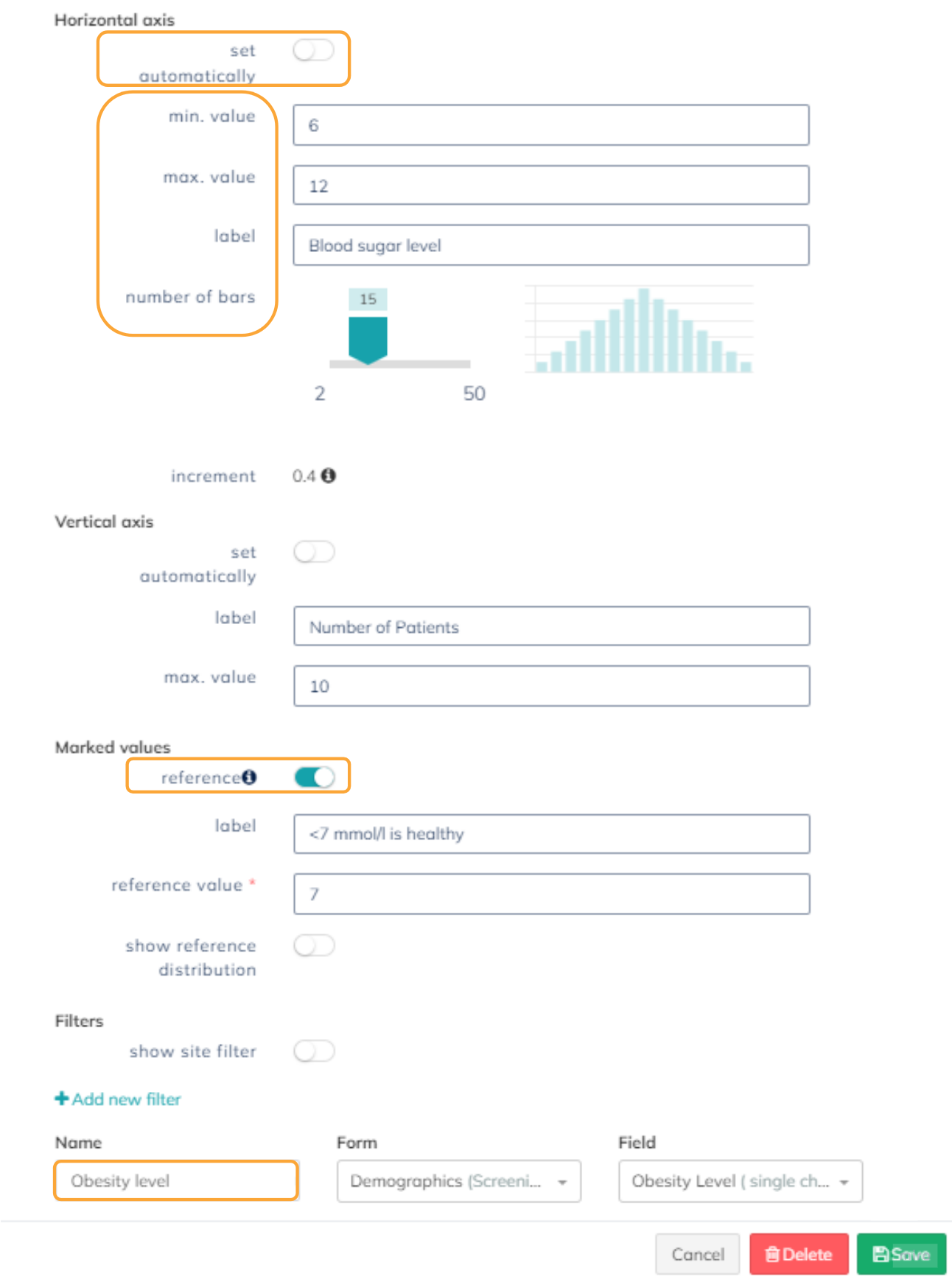The height and width of the screenshot is (1282, 952).
Task: Click the floppy disk icon on Save
Action: point(881,1254)
